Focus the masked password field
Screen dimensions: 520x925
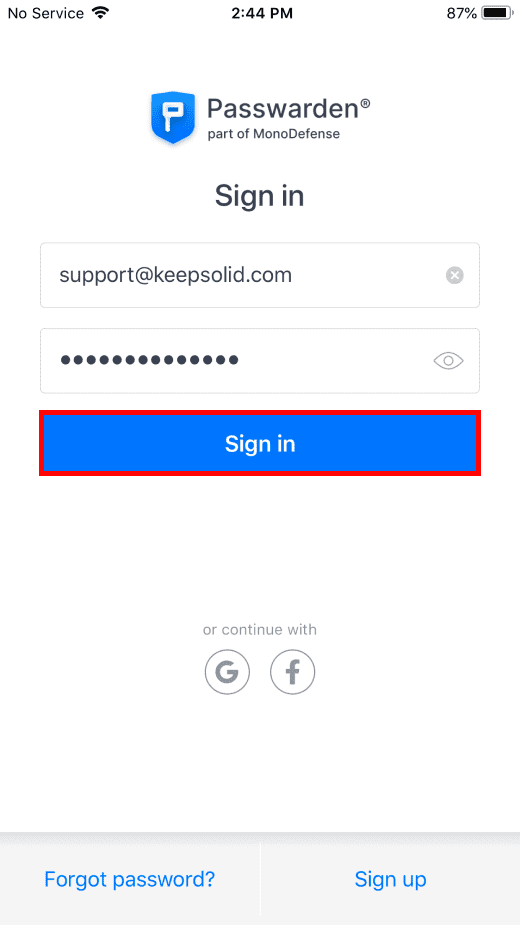[x=260, y=360]
